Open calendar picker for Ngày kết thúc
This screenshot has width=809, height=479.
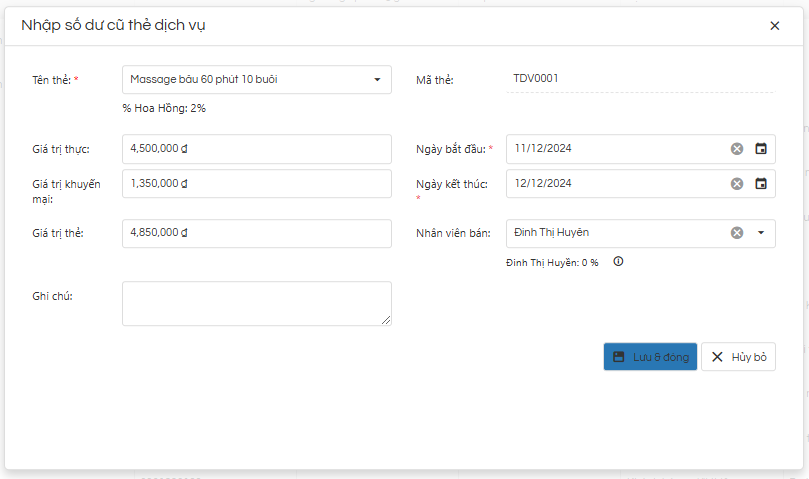761,184
